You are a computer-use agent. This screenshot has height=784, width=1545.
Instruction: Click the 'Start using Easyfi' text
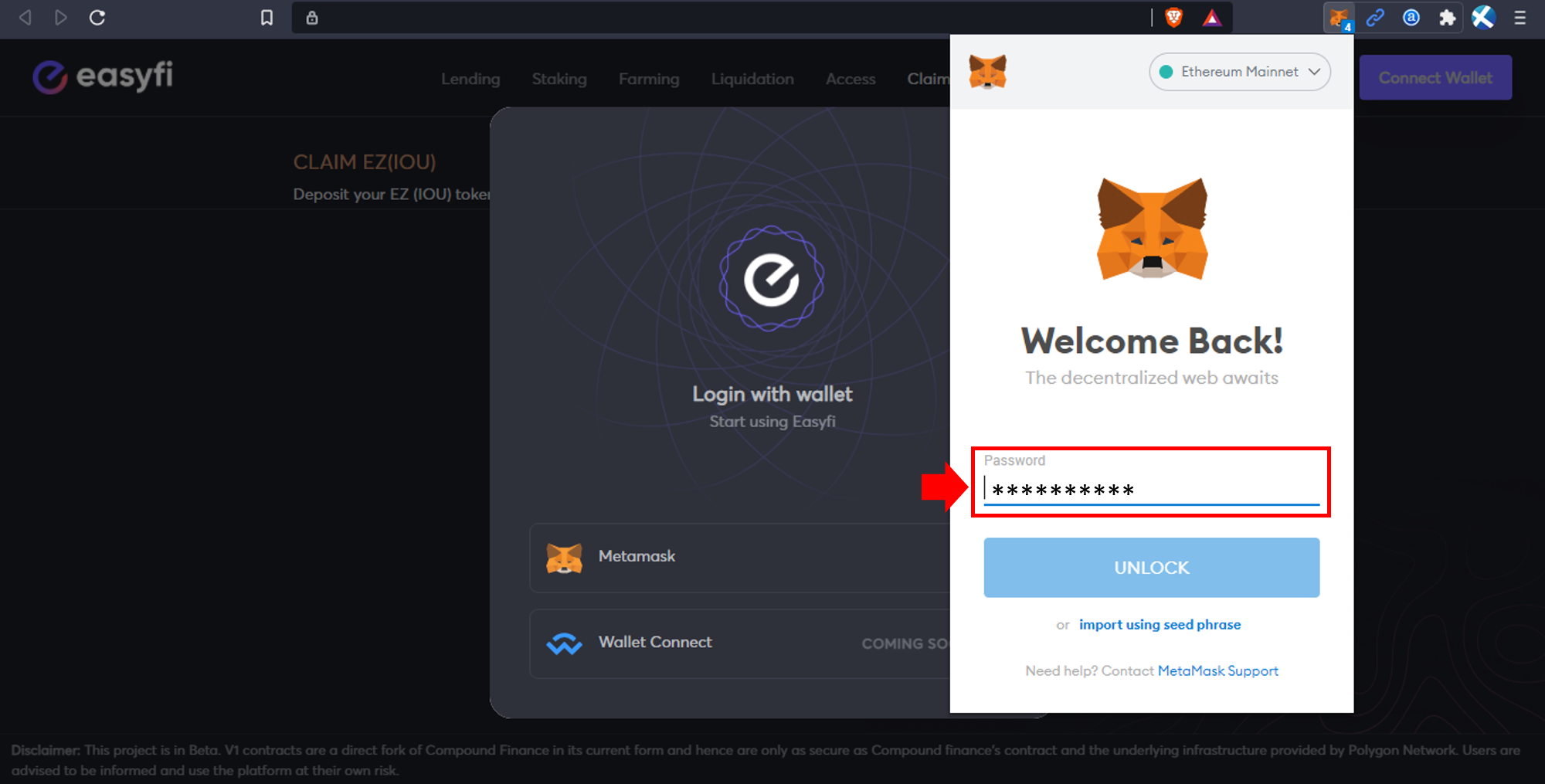(772, 422)
